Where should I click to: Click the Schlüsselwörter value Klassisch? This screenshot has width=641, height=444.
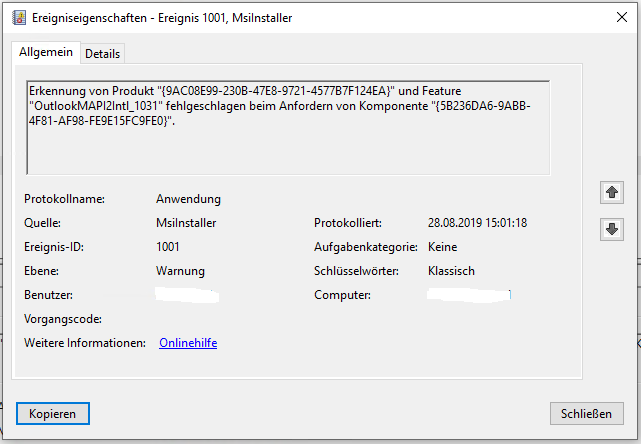tap(451, 271)
